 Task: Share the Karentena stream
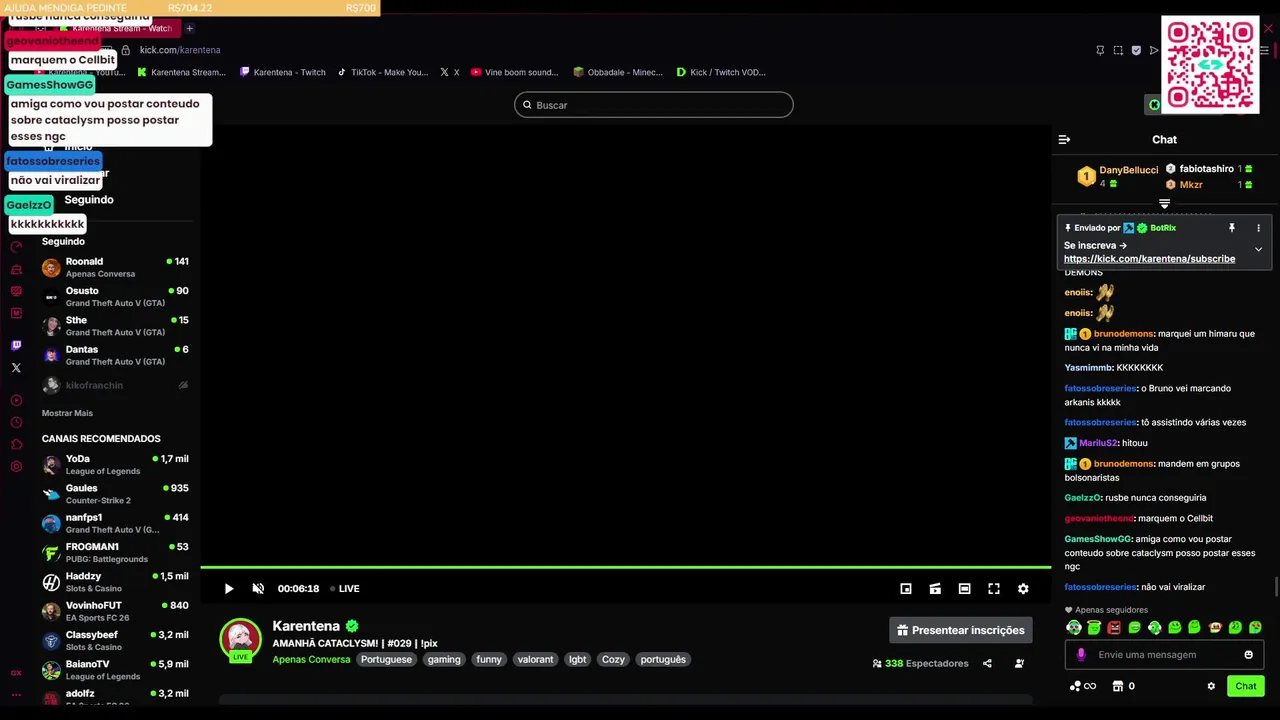pos(987,663)
